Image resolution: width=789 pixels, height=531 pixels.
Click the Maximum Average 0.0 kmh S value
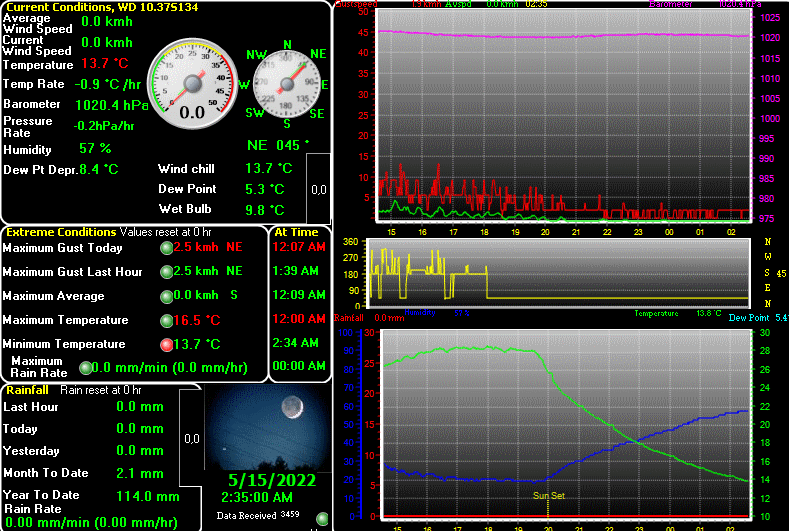pyautogui.click(x=206, y=295)
